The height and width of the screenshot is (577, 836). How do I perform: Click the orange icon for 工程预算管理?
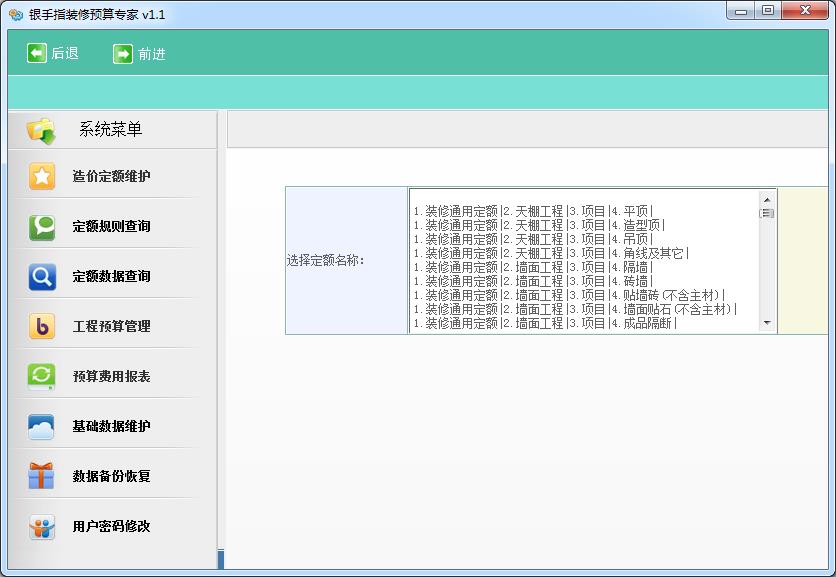click(x=42, y=327)
